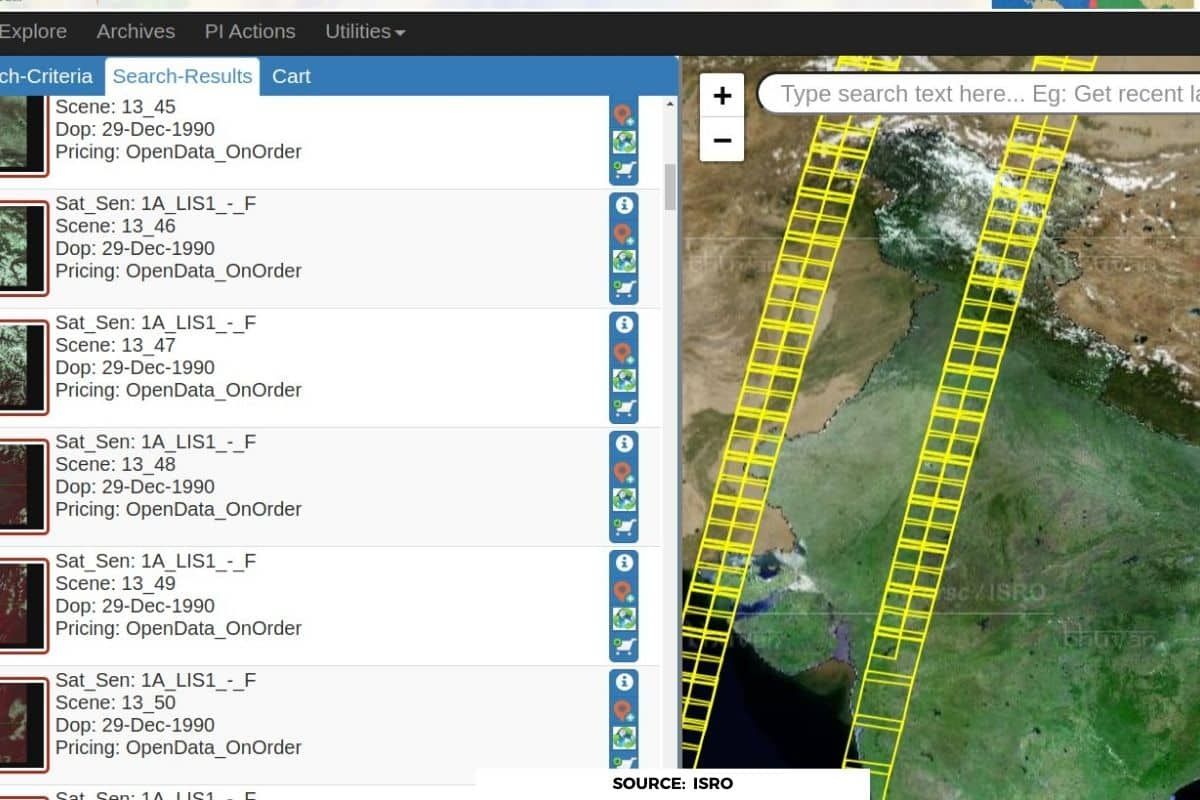
Task: Click the map marker icon for scene 13_47
Action: (x=624, y=353)
